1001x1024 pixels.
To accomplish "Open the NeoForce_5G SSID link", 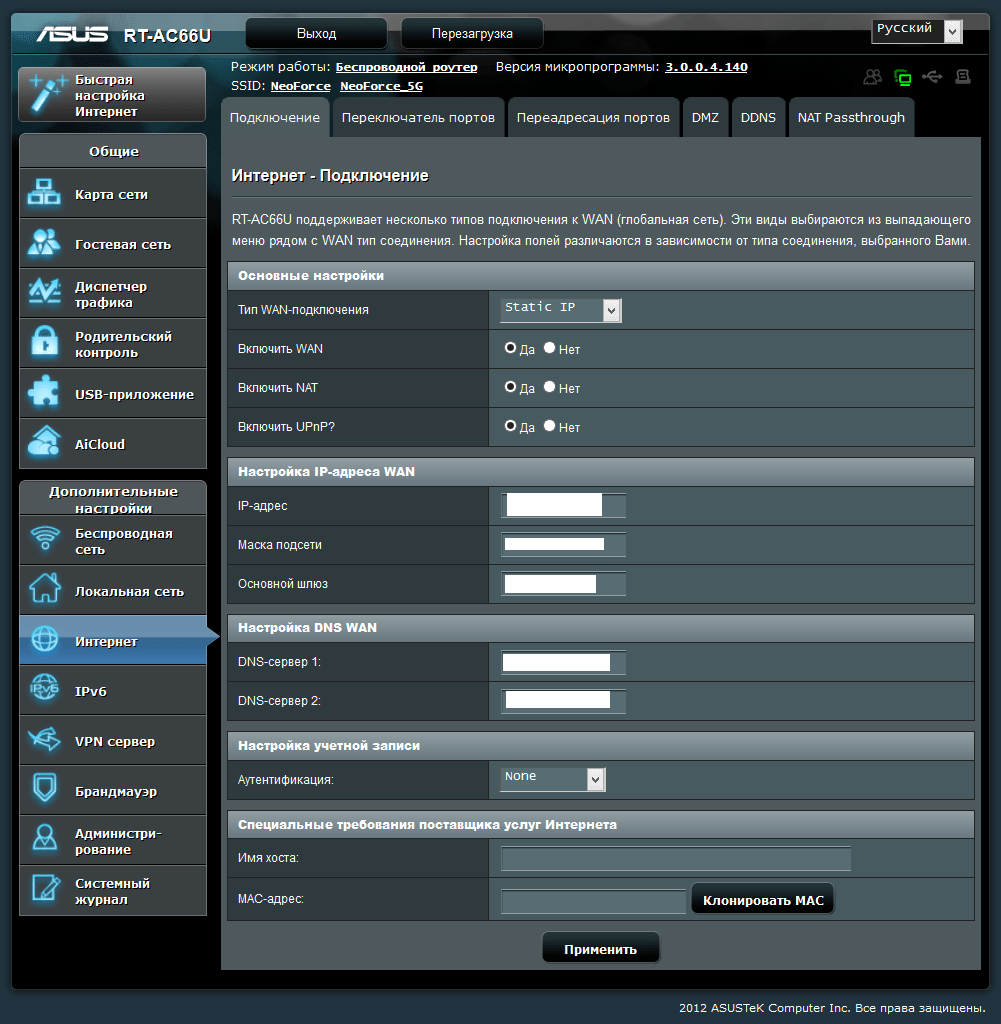I will click(x=381, y=86).
